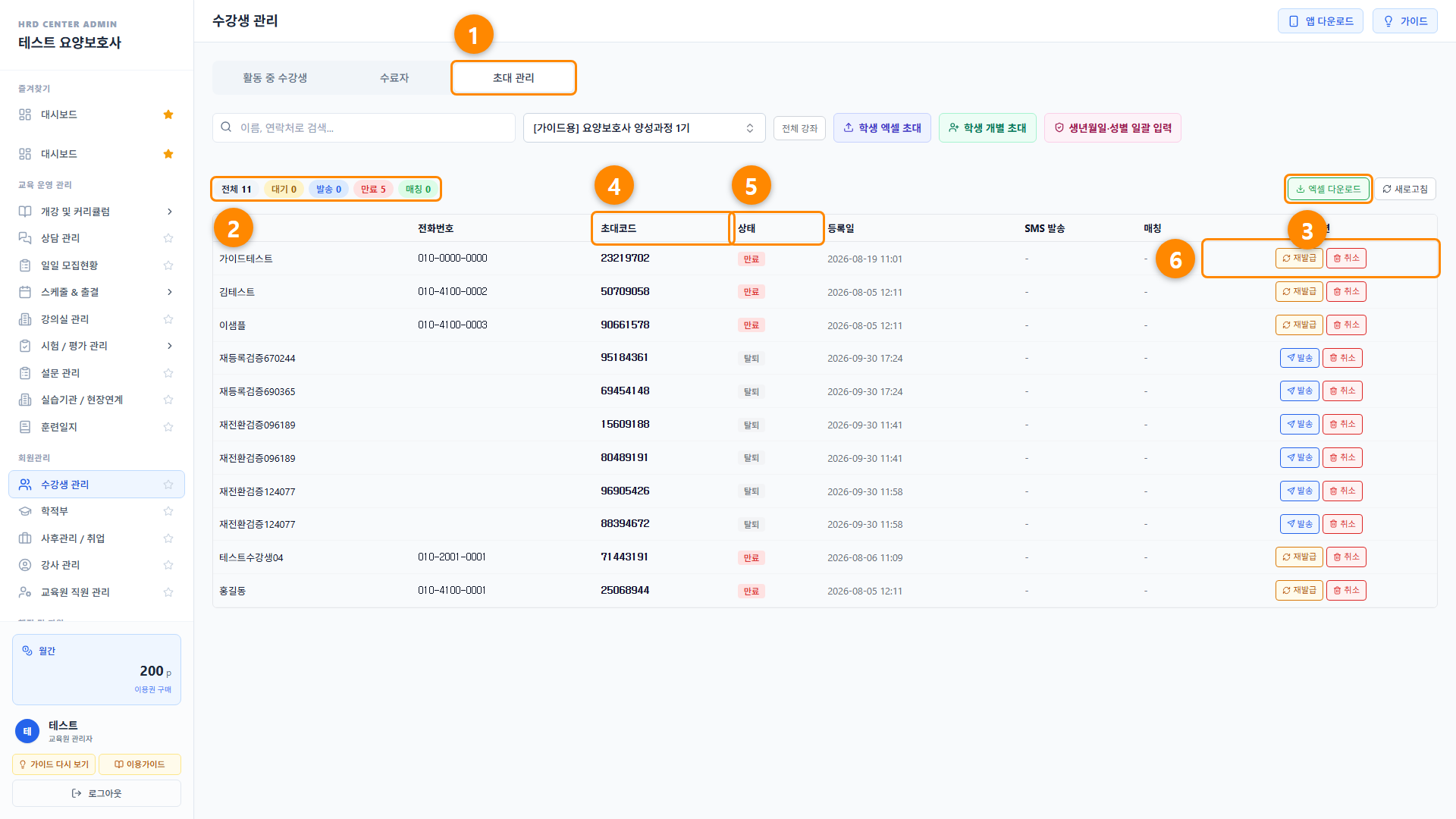Expand the 개강 및 커리큘럼 menu chevron

click(169, 212)
